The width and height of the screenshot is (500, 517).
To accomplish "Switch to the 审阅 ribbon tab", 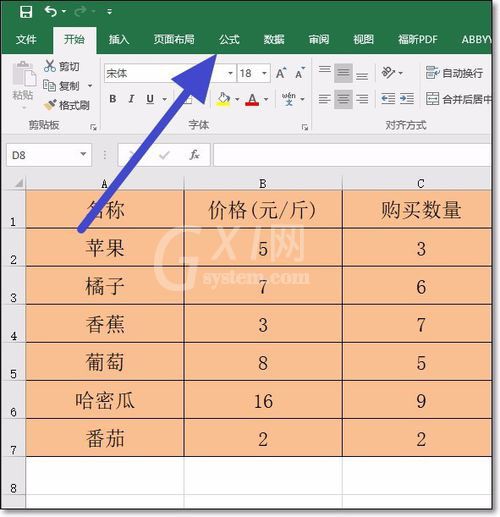I will (x=319, y=39).
